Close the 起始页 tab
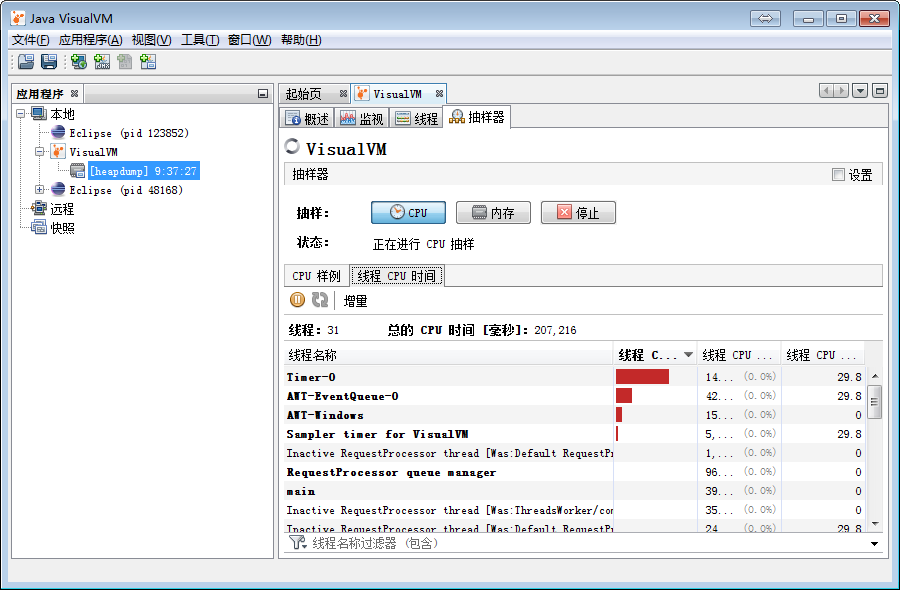Screen dimensions: 900x590 [x=343, y=94]
